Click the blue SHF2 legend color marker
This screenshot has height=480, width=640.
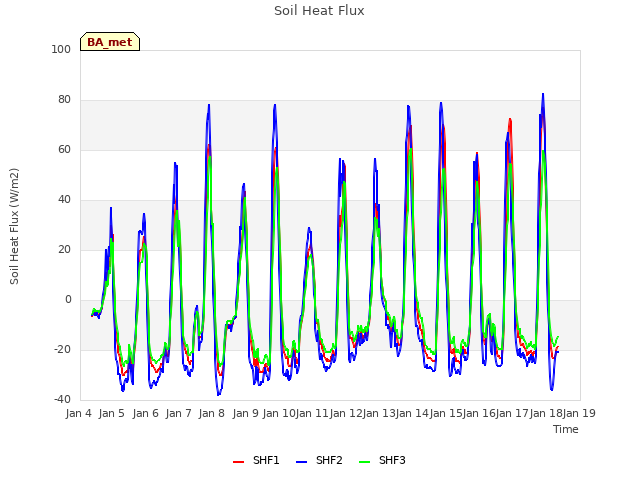301,462
